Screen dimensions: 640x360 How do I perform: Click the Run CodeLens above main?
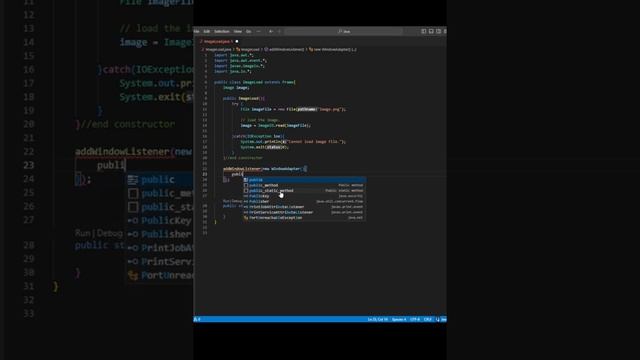(x=226, y=201)
